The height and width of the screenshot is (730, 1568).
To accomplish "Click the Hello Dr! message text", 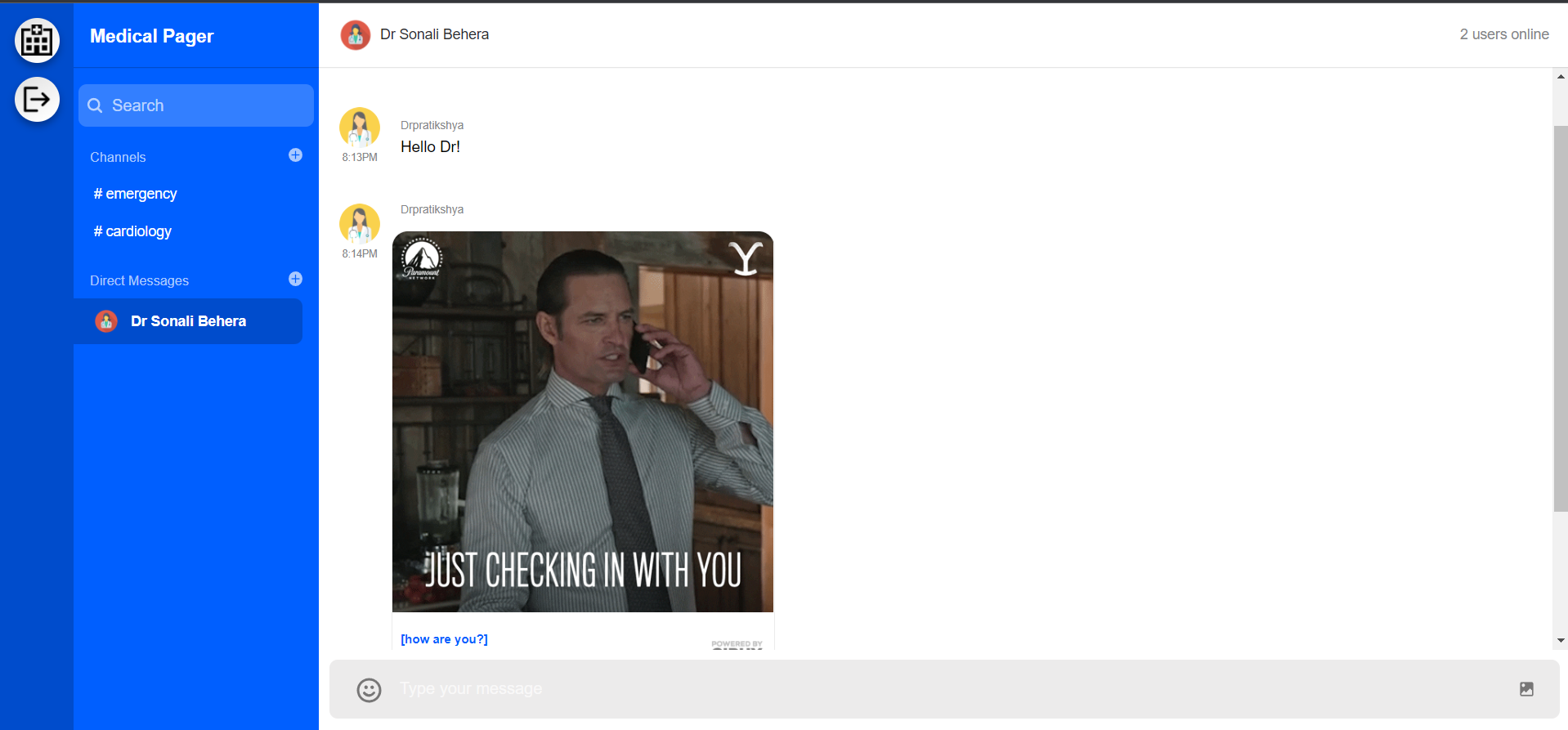I will (x=430, y=147).
